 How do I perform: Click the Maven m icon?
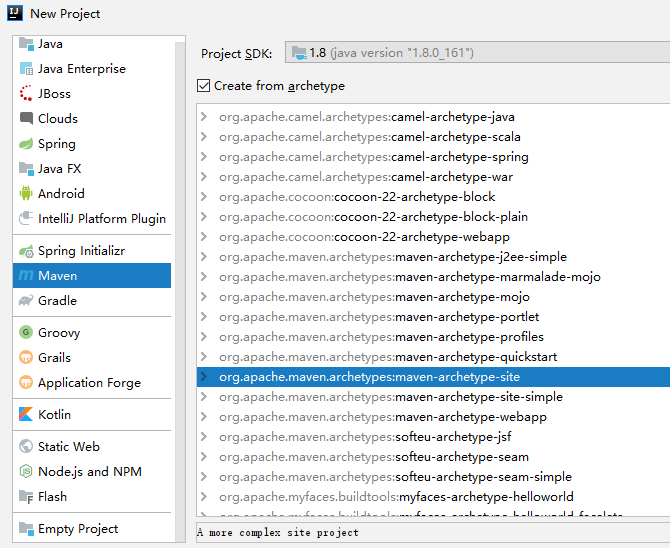(x=26, y=276)
